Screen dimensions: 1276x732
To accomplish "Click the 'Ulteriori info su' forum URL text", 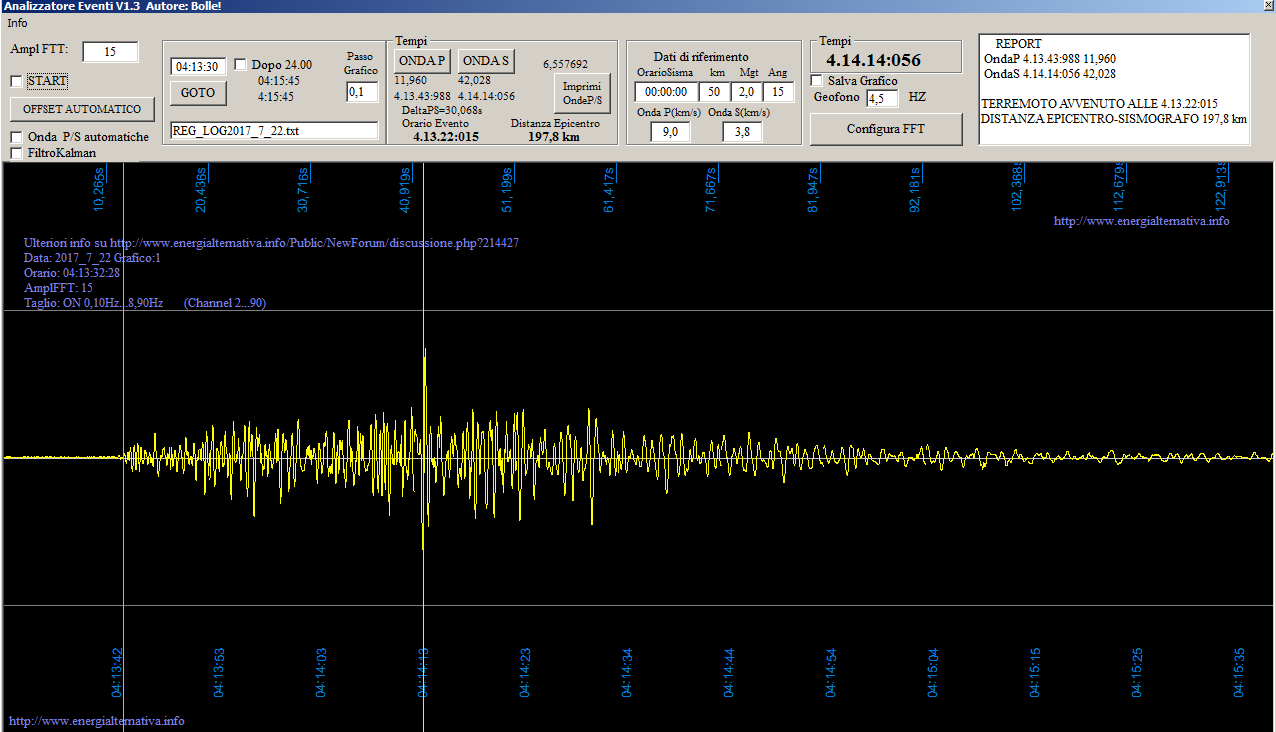I will 271,243.
